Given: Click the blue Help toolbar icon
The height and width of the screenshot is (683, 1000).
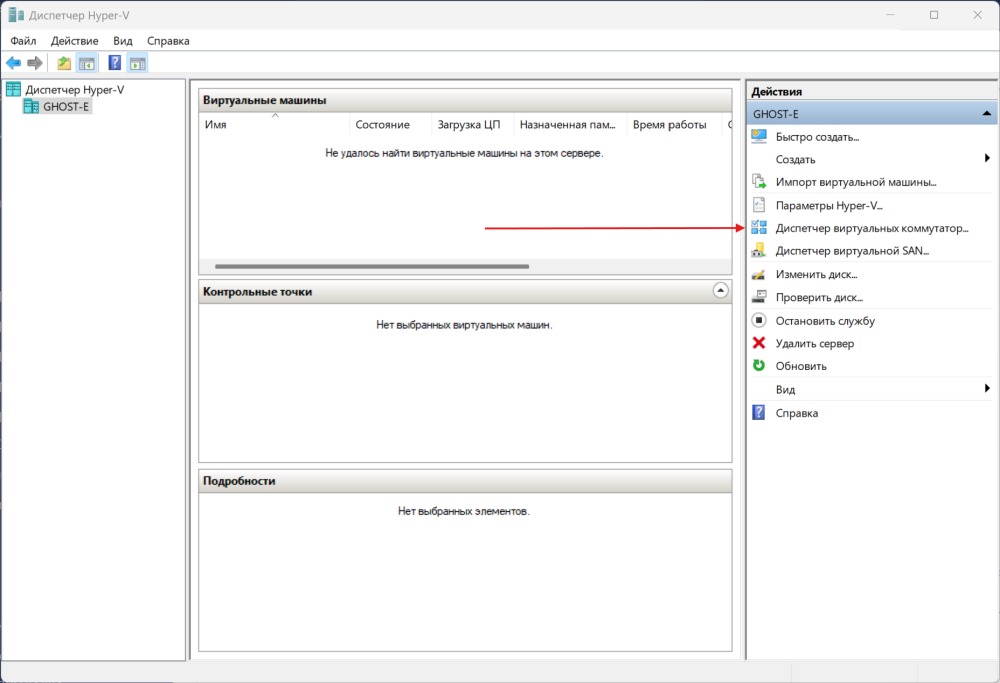Looking at the screenshot, I should click(x=115, y=63).
